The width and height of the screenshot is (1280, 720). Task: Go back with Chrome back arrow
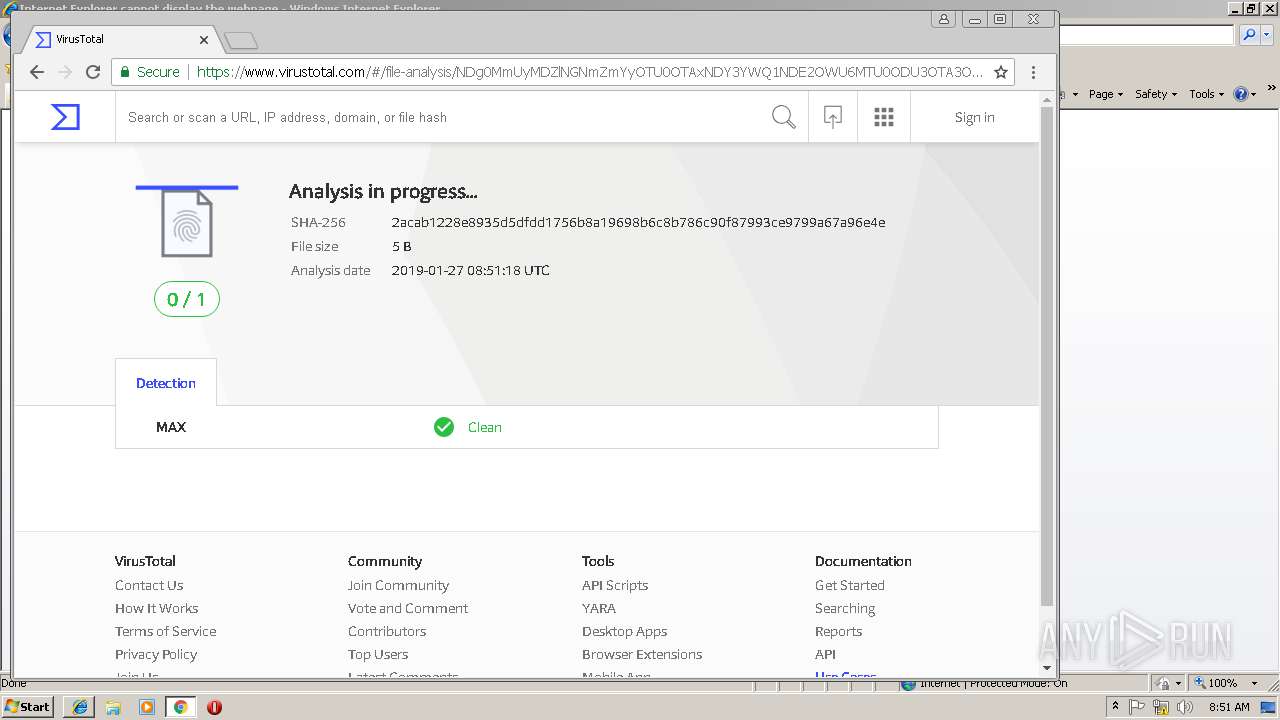pyautogui.click(x=37, y=72)
